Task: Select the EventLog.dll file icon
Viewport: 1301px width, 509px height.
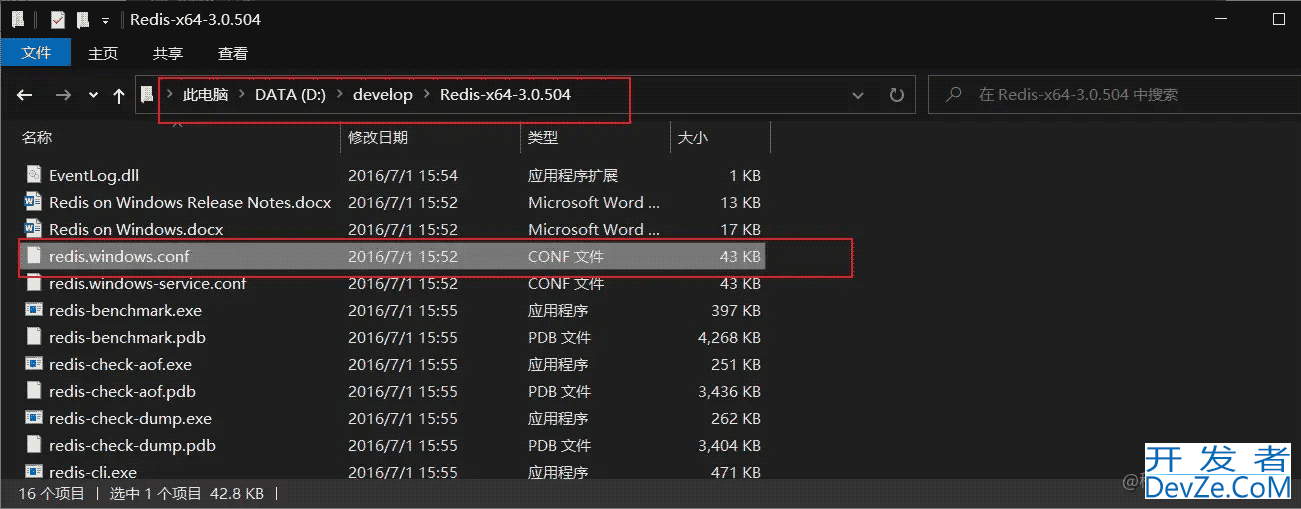Action: (34, 175)
